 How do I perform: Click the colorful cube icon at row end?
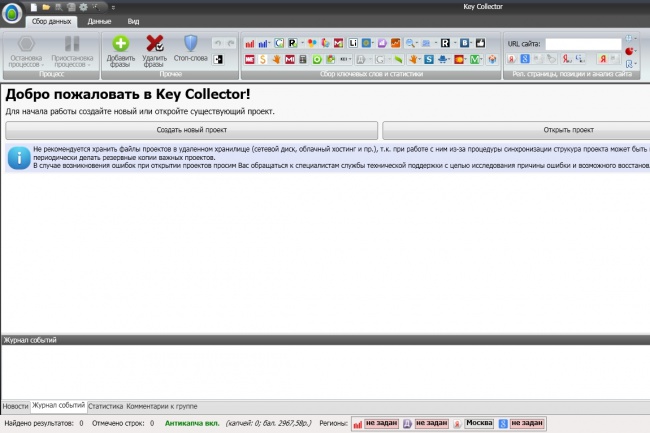pyautogui.click(x=492, y=59)
